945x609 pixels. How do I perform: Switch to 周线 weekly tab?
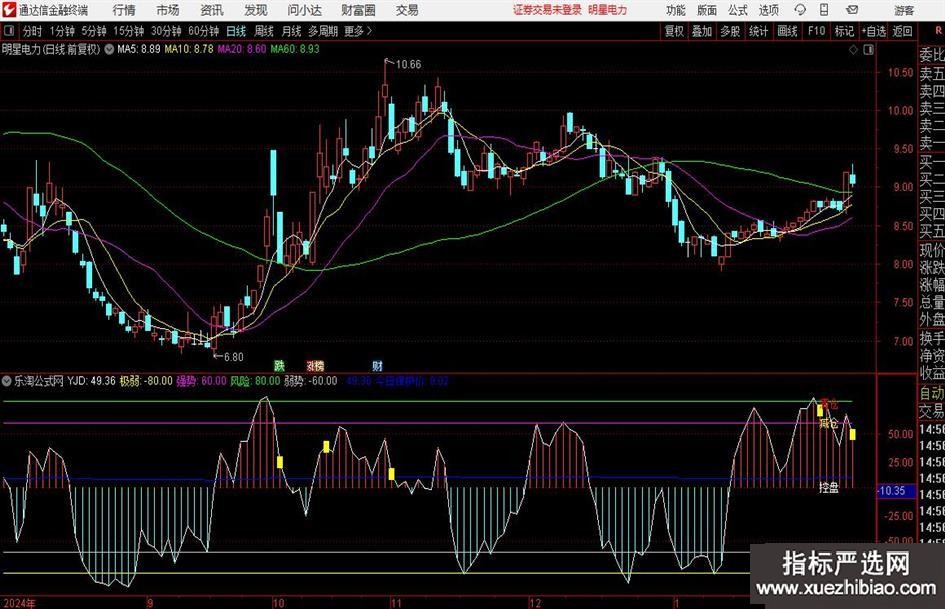tap(264, 31)
